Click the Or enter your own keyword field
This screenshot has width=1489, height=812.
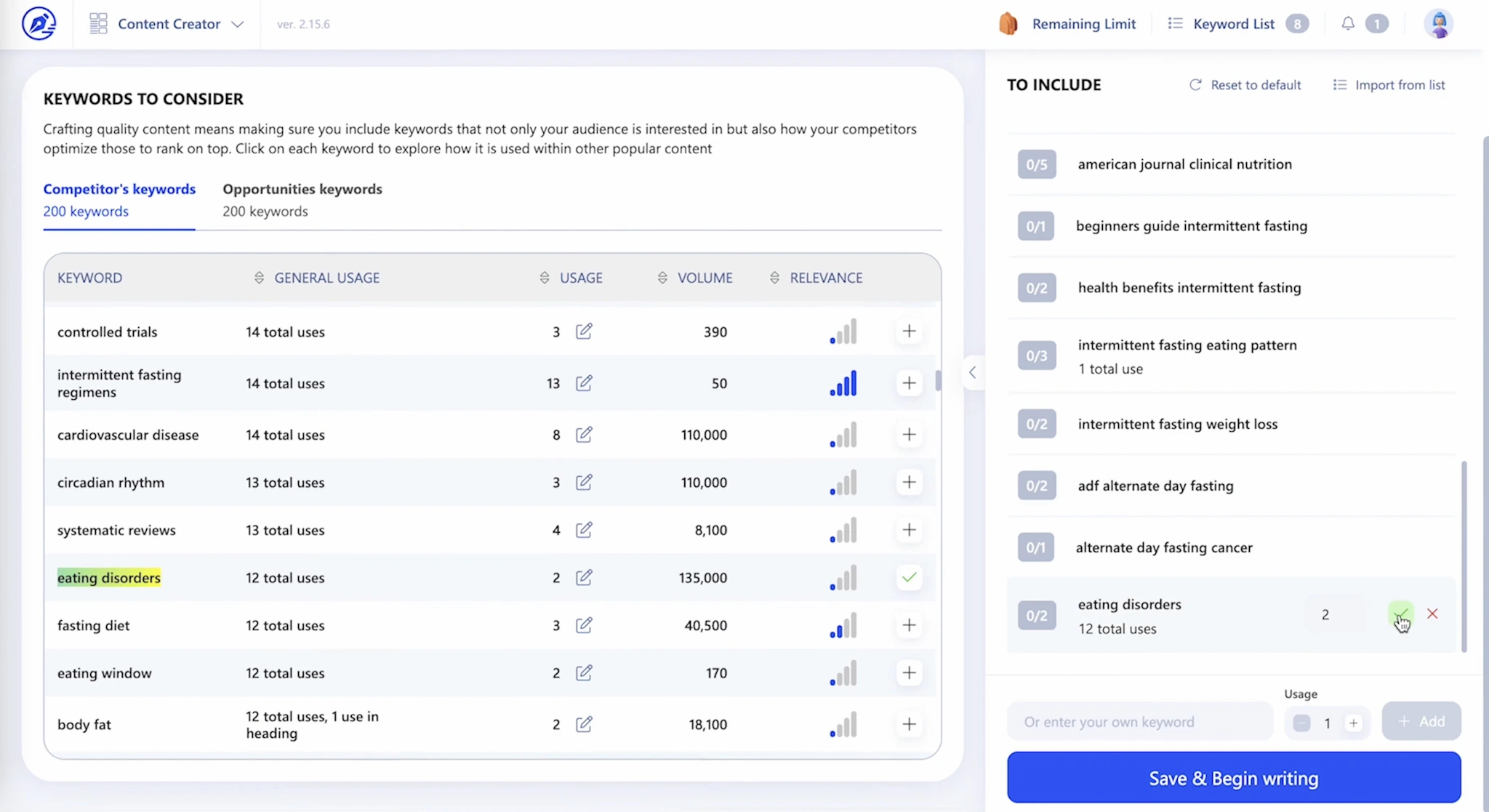pyautogui.click(x=1138, y=721)
